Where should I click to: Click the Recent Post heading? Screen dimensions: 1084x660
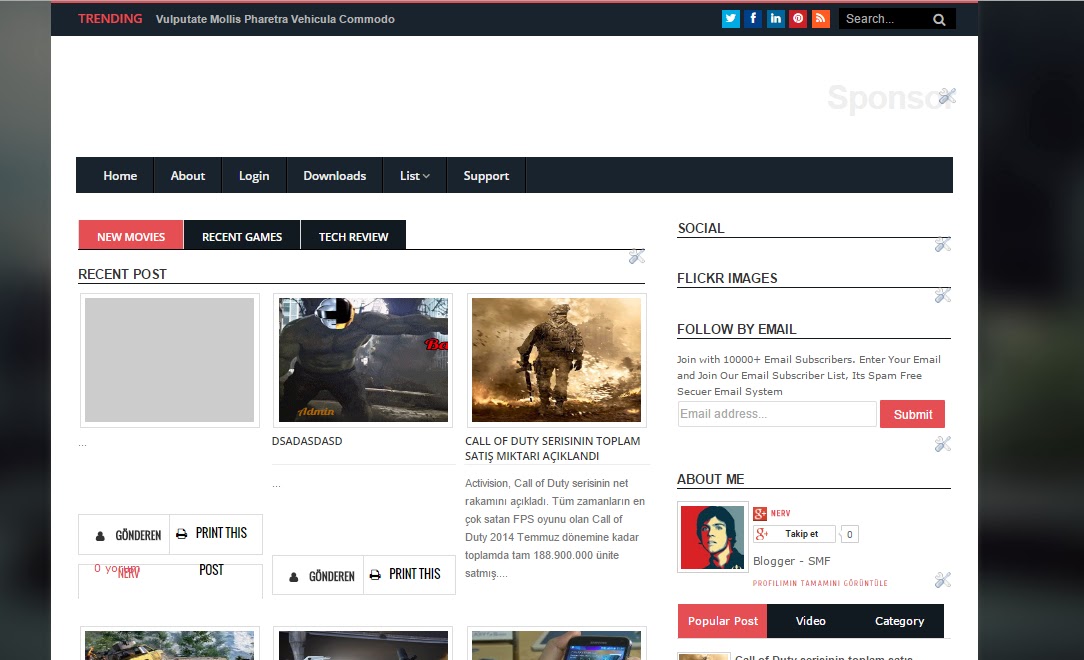point(122,274)
